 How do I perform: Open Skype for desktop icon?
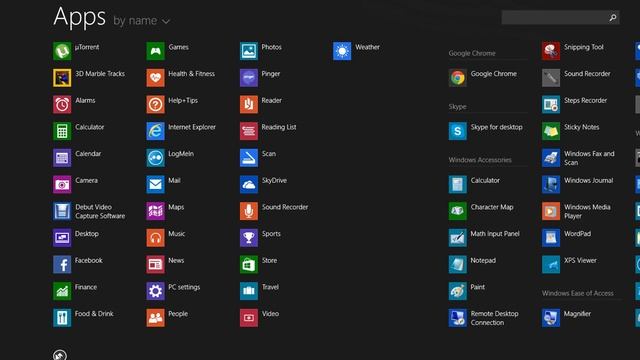click(458, 131)
